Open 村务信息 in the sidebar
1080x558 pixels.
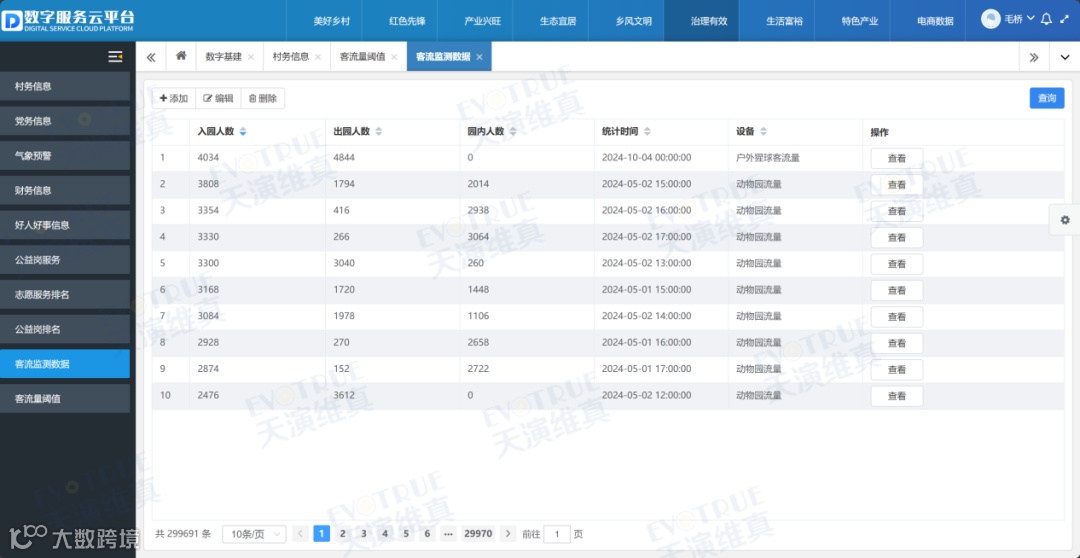click(x=65, y=86)
